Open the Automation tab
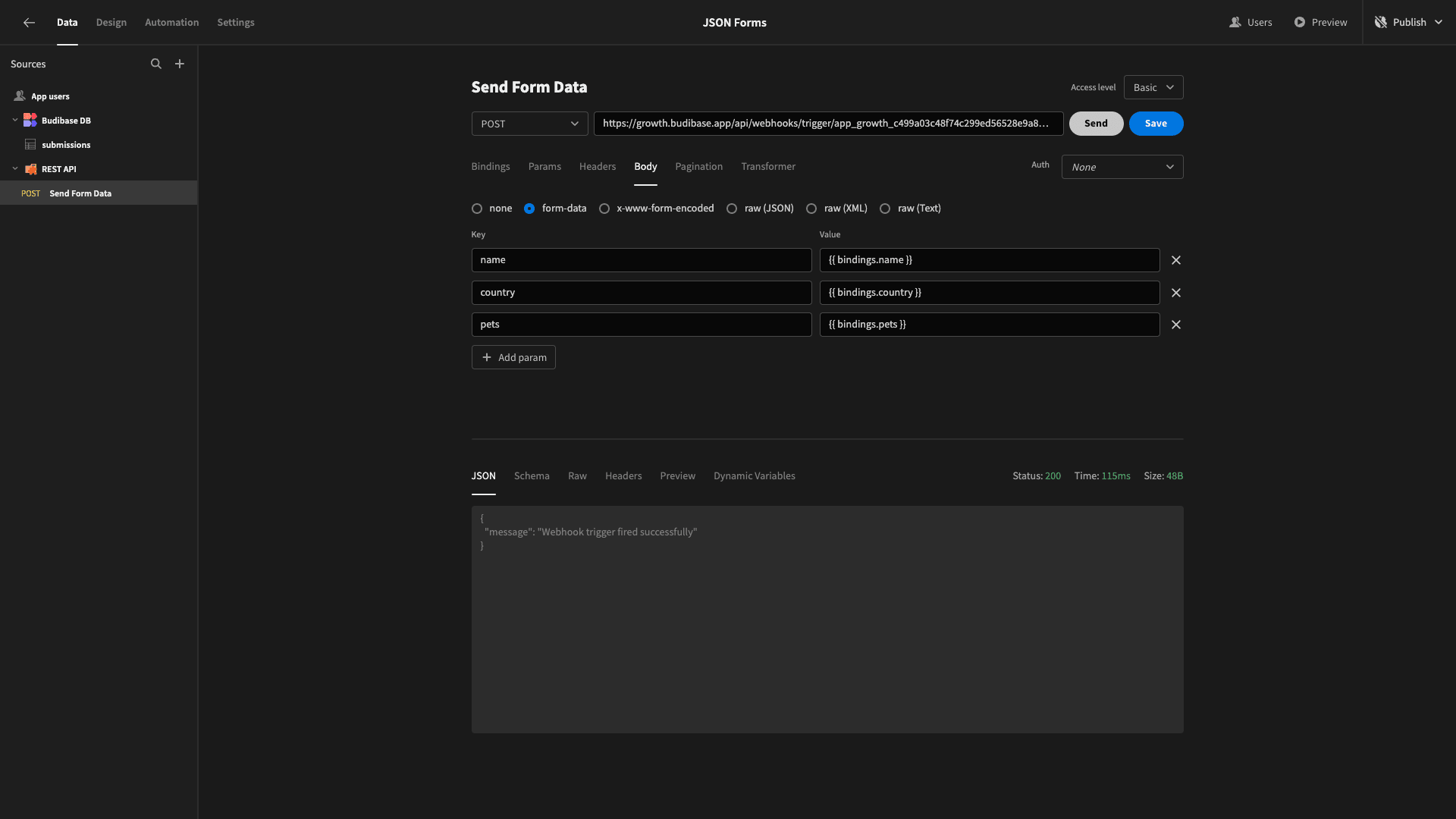 point(172,23)
